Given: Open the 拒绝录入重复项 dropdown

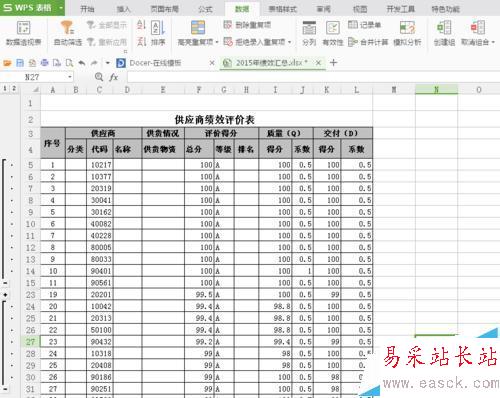Looking at the screenshot, I should click(x=290, y=42).
